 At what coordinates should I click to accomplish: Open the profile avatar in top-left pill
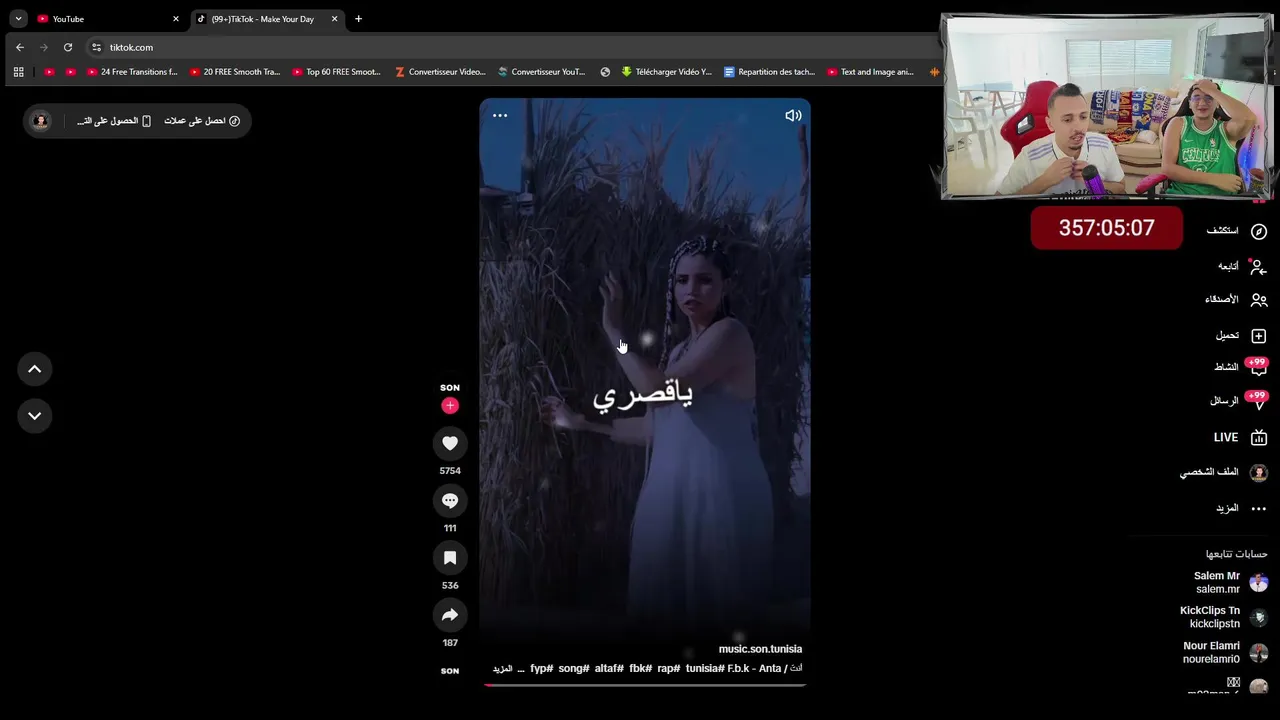40,121
